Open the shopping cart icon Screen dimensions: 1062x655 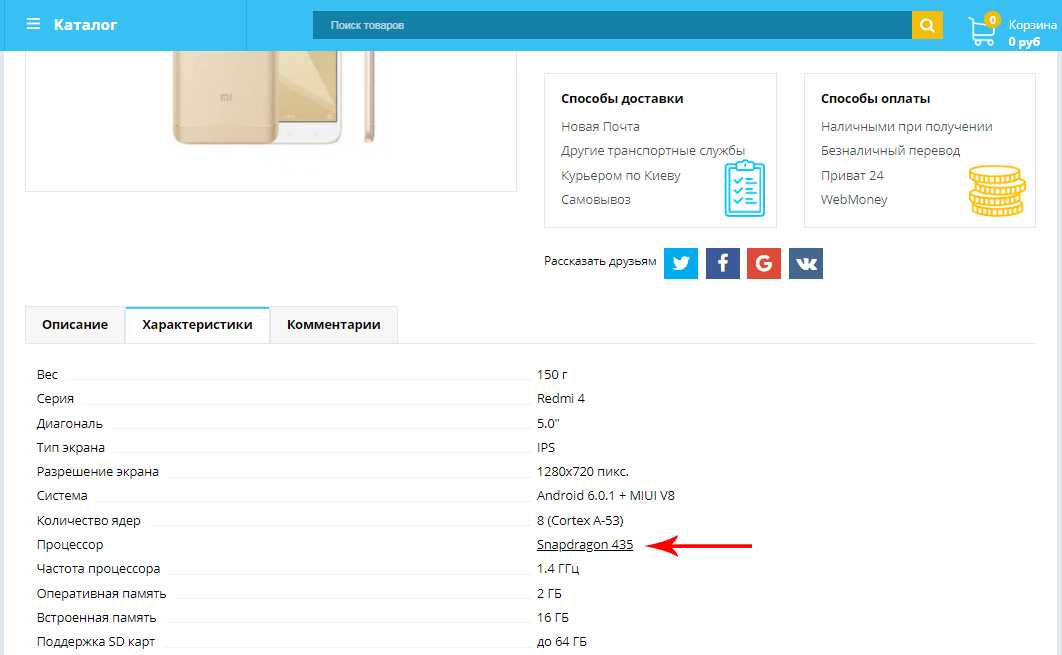[982, 31]
